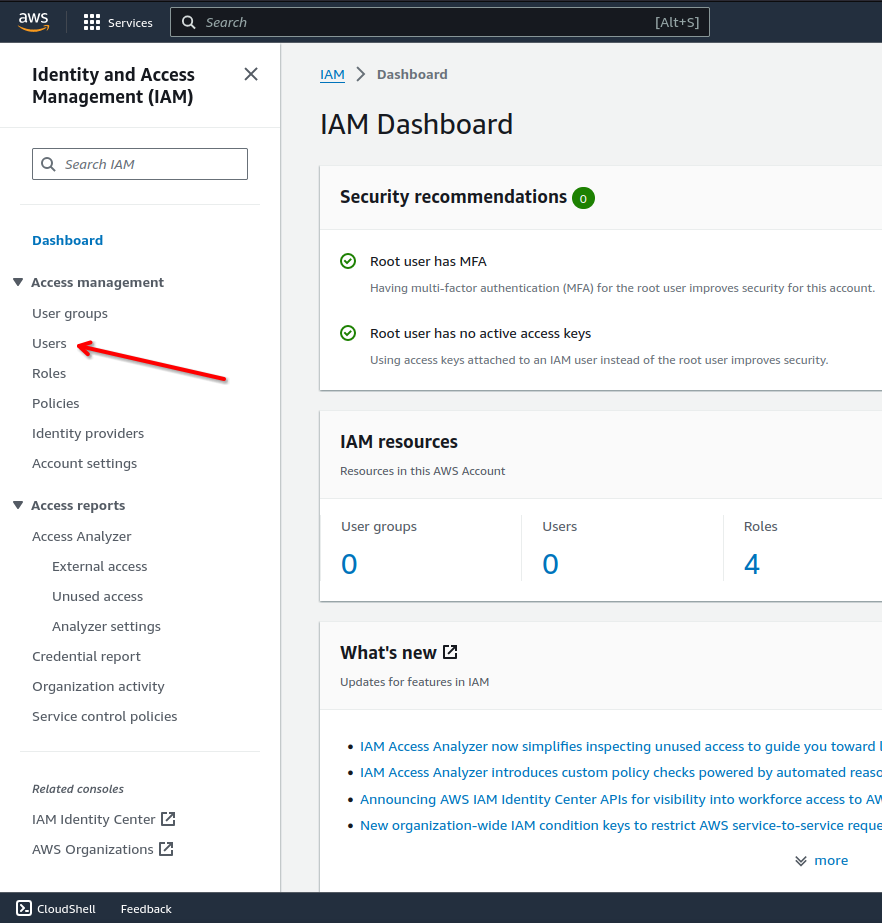Viewport: 882px width, 923px height.
Task: Open Roles from the navigation
Action: pyautogui.click(x=49, y=373)
